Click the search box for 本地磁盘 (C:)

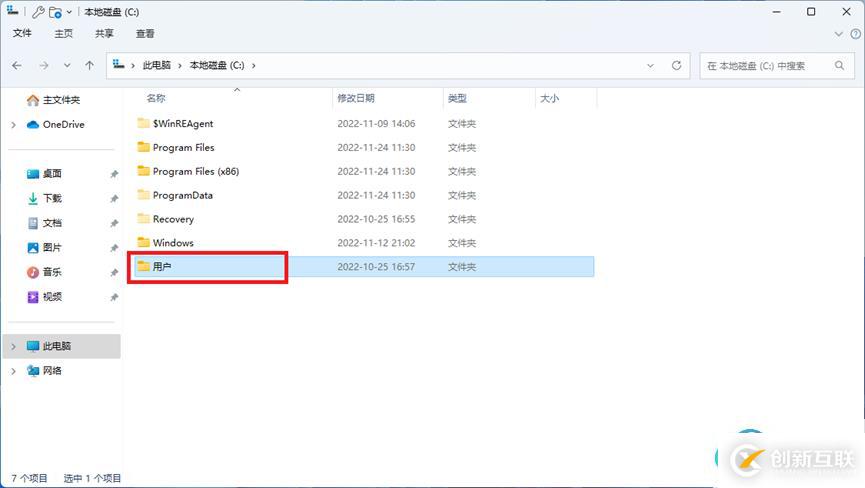point(776,66)
